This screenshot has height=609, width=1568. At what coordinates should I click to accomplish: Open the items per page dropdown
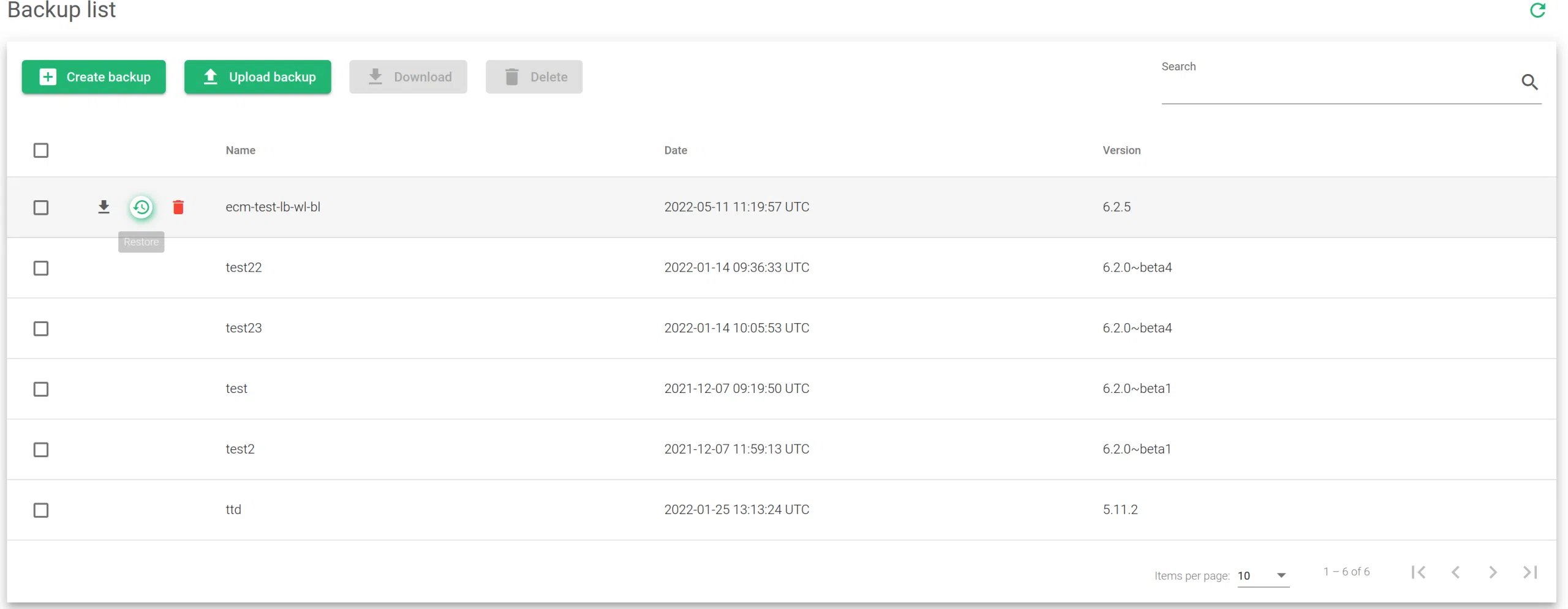point(1263,576)
